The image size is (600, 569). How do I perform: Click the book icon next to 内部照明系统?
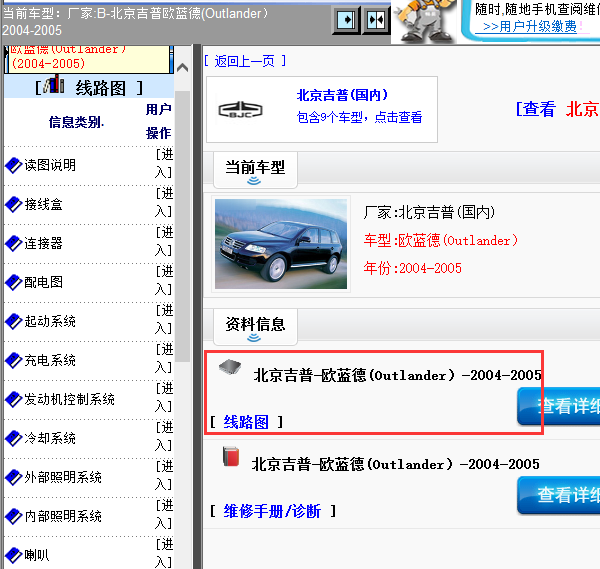(14, 517)
